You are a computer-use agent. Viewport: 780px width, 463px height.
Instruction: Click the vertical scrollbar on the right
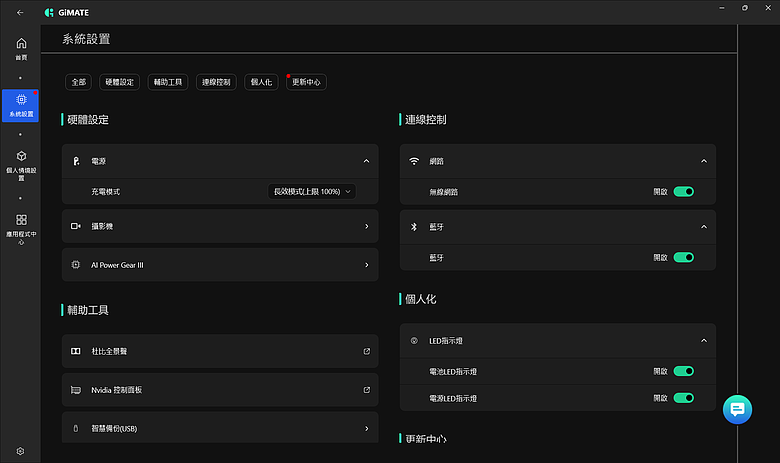click(737, 244)
